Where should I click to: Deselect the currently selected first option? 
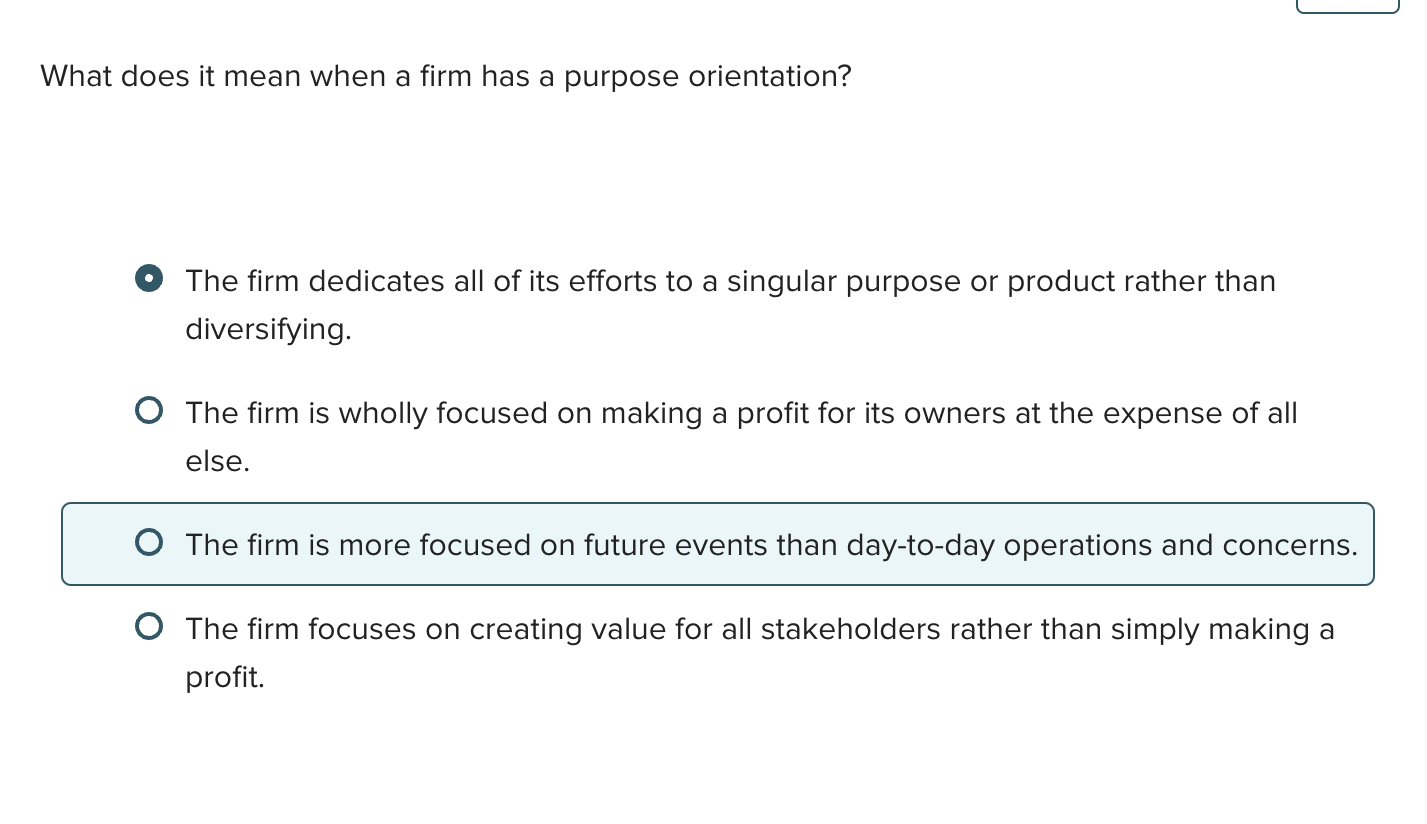[148, 279]
